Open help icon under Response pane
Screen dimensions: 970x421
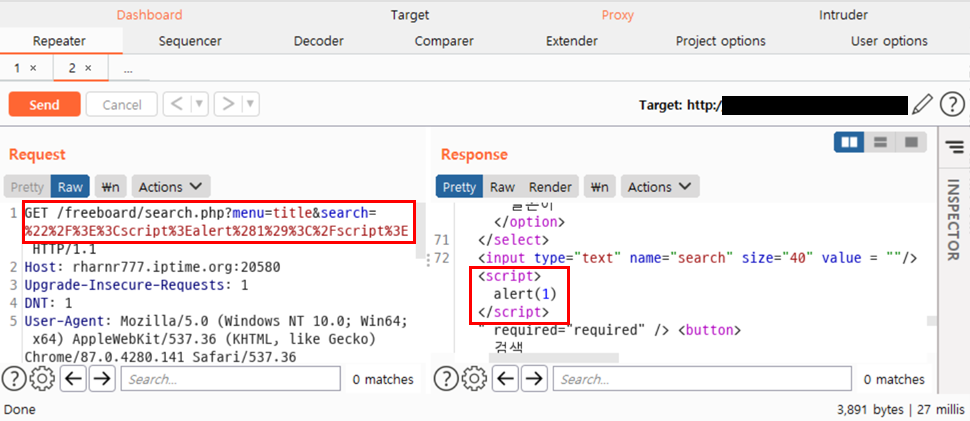[445, 378]
